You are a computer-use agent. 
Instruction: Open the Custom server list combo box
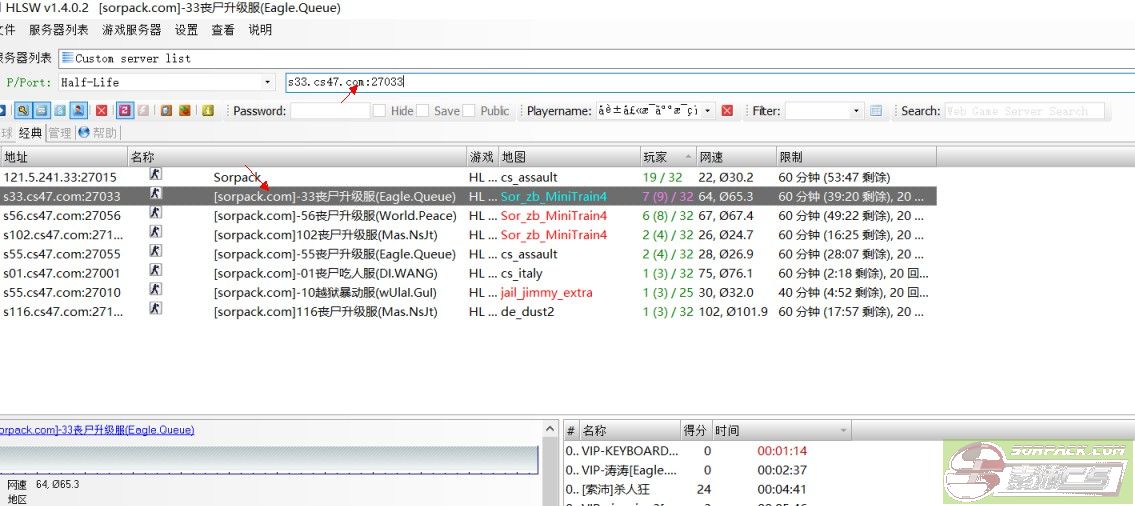pyautogui.click(x=596, y=58)
